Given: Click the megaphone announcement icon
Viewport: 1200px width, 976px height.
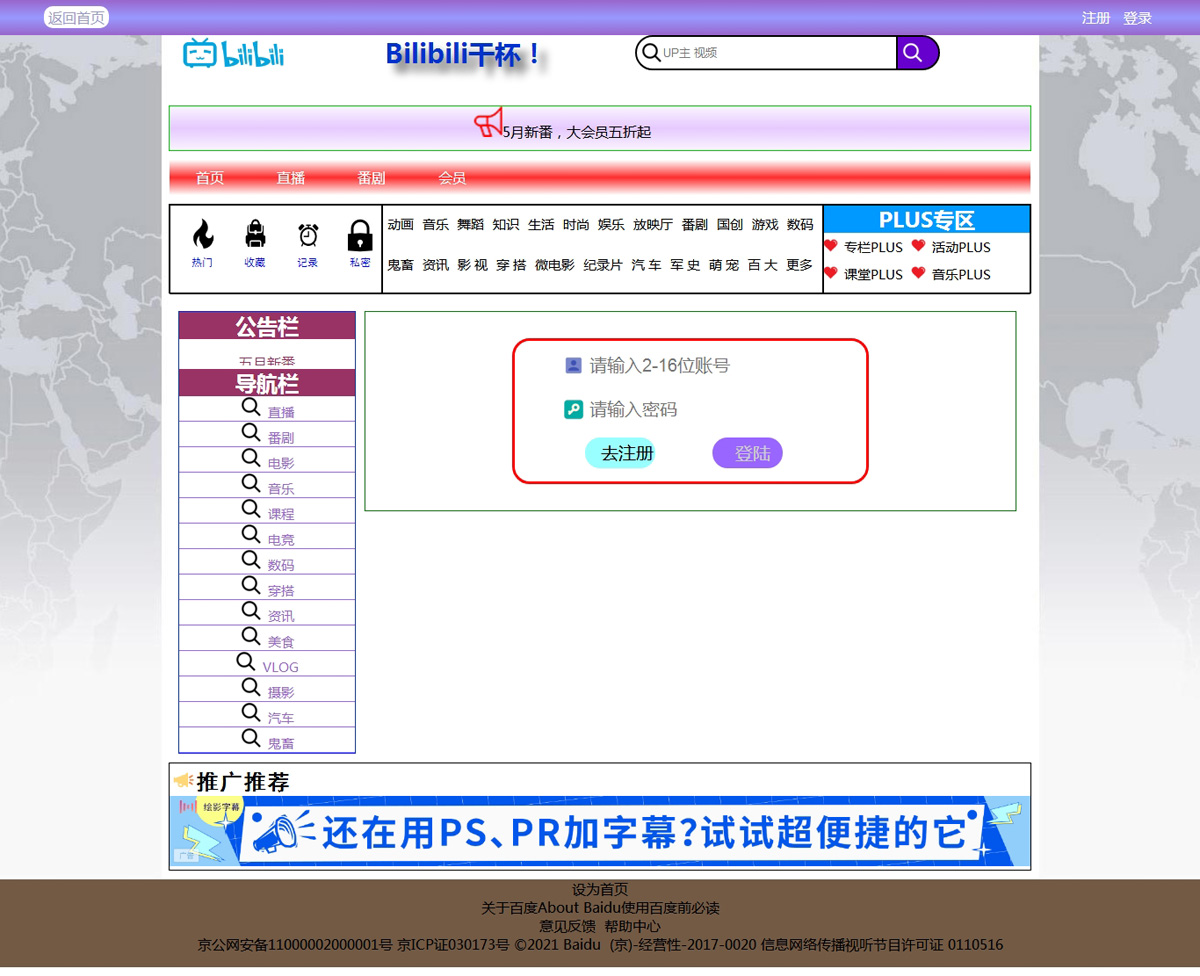Looking at the screenshot, I should (488, 122).
